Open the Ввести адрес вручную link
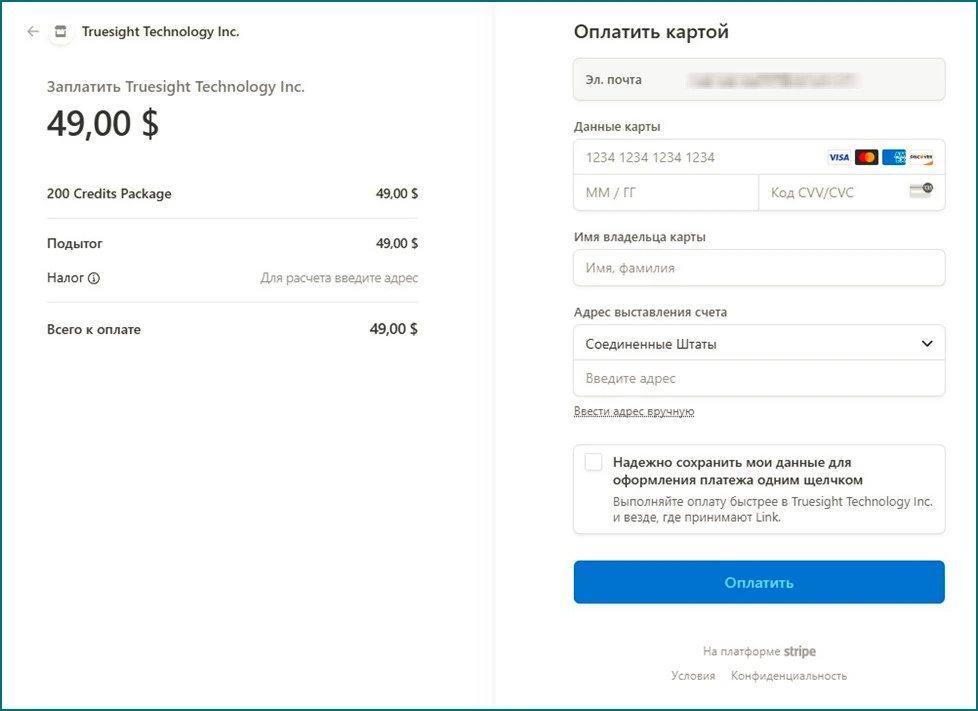 (634, 411)
